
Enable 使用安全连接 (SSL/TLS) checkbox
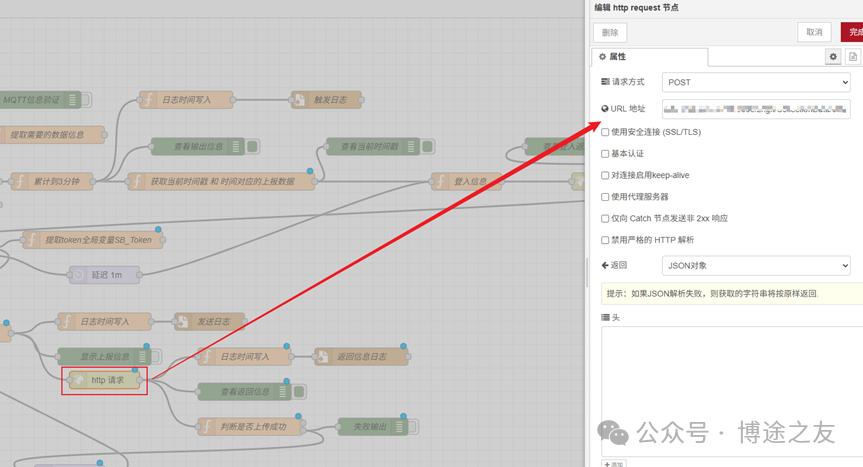click(x=605, y=132)
